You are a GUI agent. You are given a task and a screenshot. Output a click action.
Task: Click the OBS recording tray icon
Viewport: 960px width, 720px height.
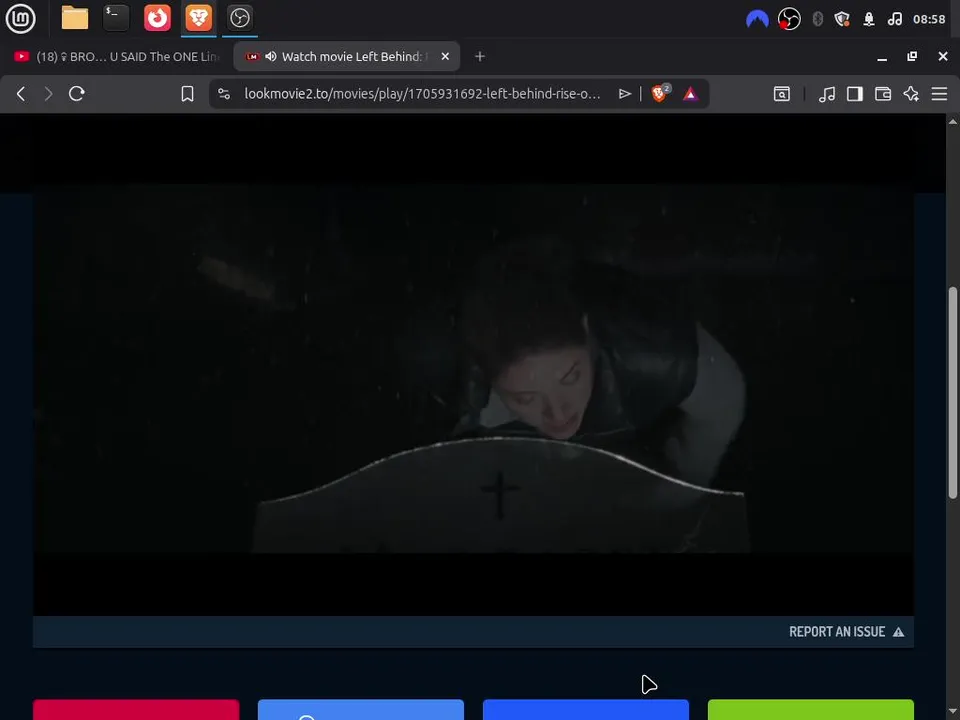[789, 19]
